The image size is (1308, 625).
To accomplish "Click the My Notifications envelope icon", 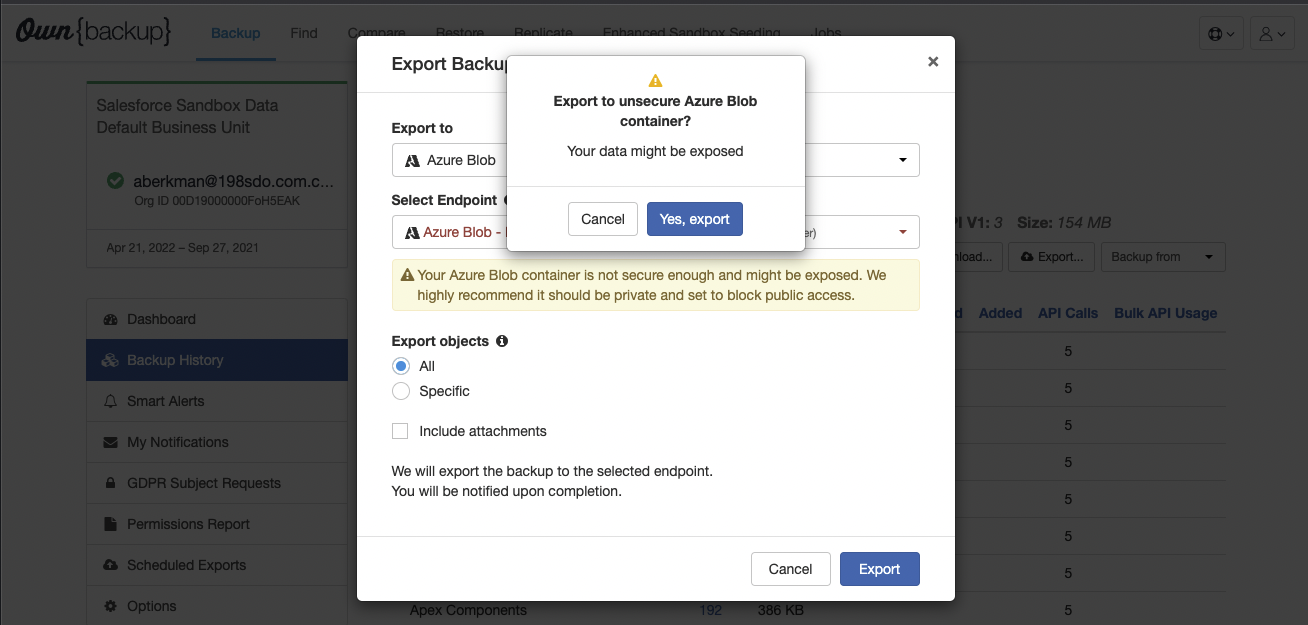I will (110, 442).
